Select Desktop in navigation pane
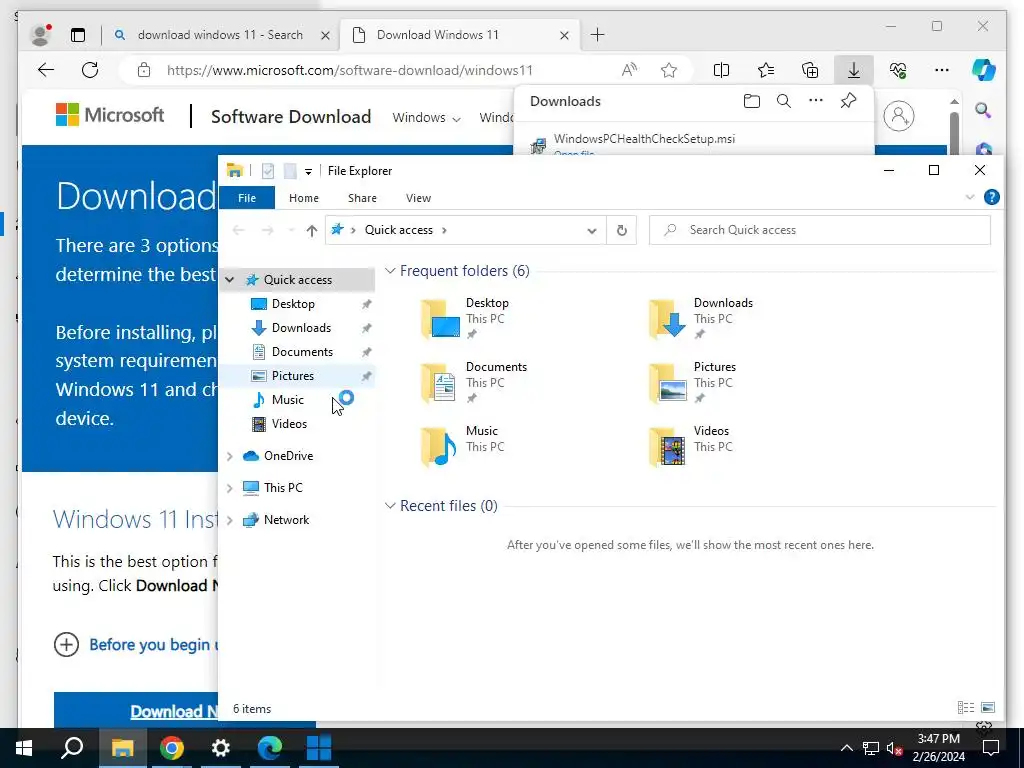This screenshot has width=1024, height=768. 293,304
